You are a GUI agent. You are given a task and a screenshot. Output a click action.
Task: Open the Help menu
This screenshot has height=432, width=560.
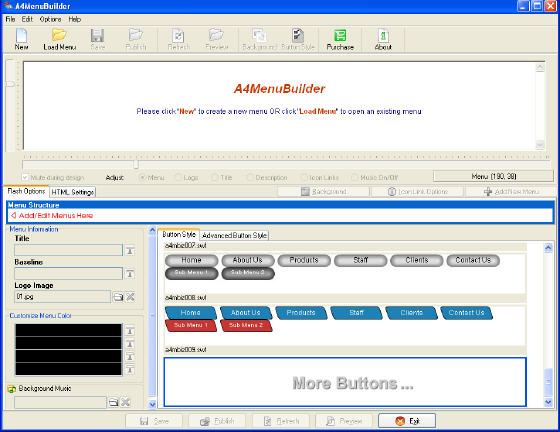[x=75, y=19]
